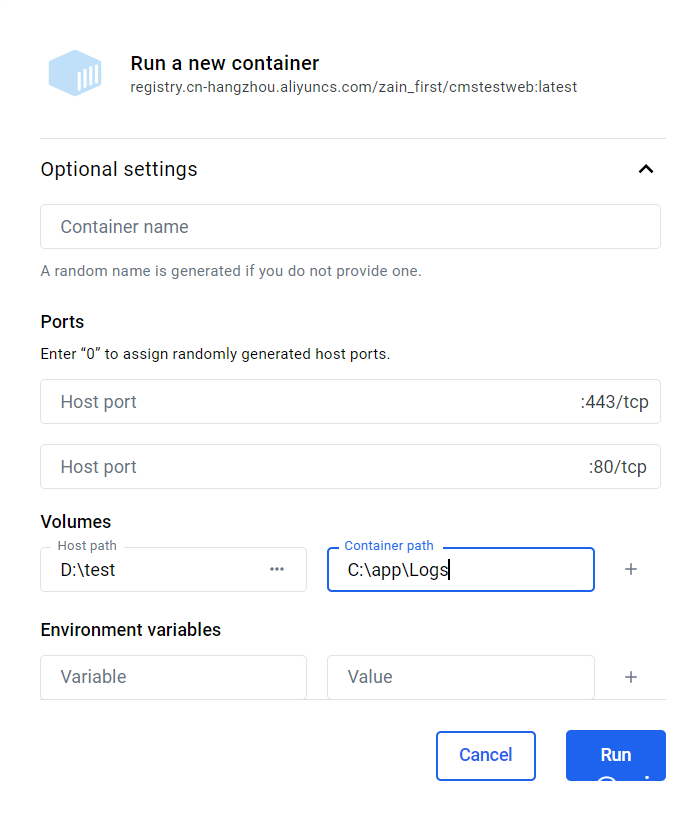This screenshot has width=685, height=815.
Task: Click the Run a new container title
Action: pyautogui.click(x=225, y=63)
